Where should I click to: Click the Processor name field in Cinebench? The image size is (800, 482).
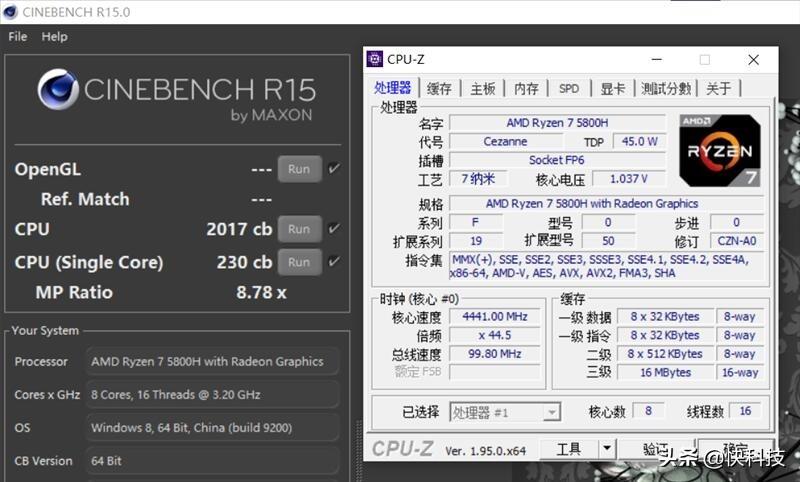coord(212,362)
